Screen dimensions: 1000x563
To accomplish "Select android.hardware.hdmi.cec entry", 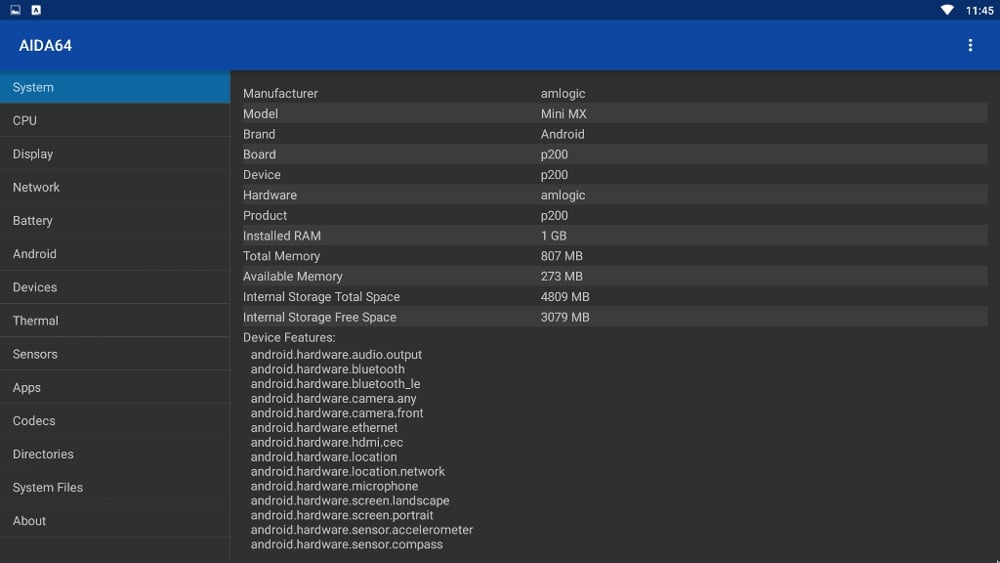I will point(327,442).
